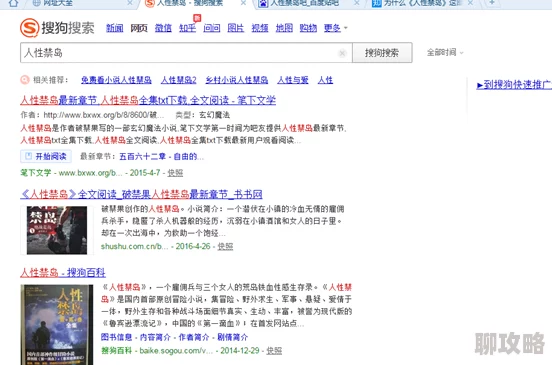The width and height of the screenshot is (552, 365).
Task: Click the 搜狗搜索 search button
Action: click(382, 53)
